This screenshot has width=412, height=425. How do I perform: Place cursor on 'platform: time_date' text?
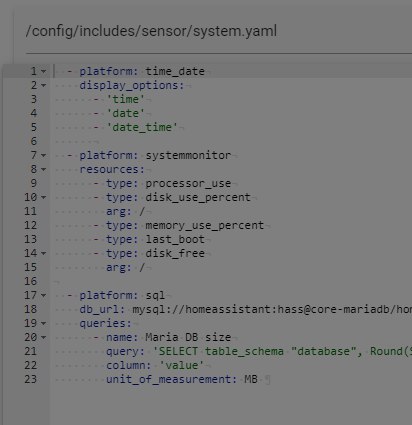(142, 71)
